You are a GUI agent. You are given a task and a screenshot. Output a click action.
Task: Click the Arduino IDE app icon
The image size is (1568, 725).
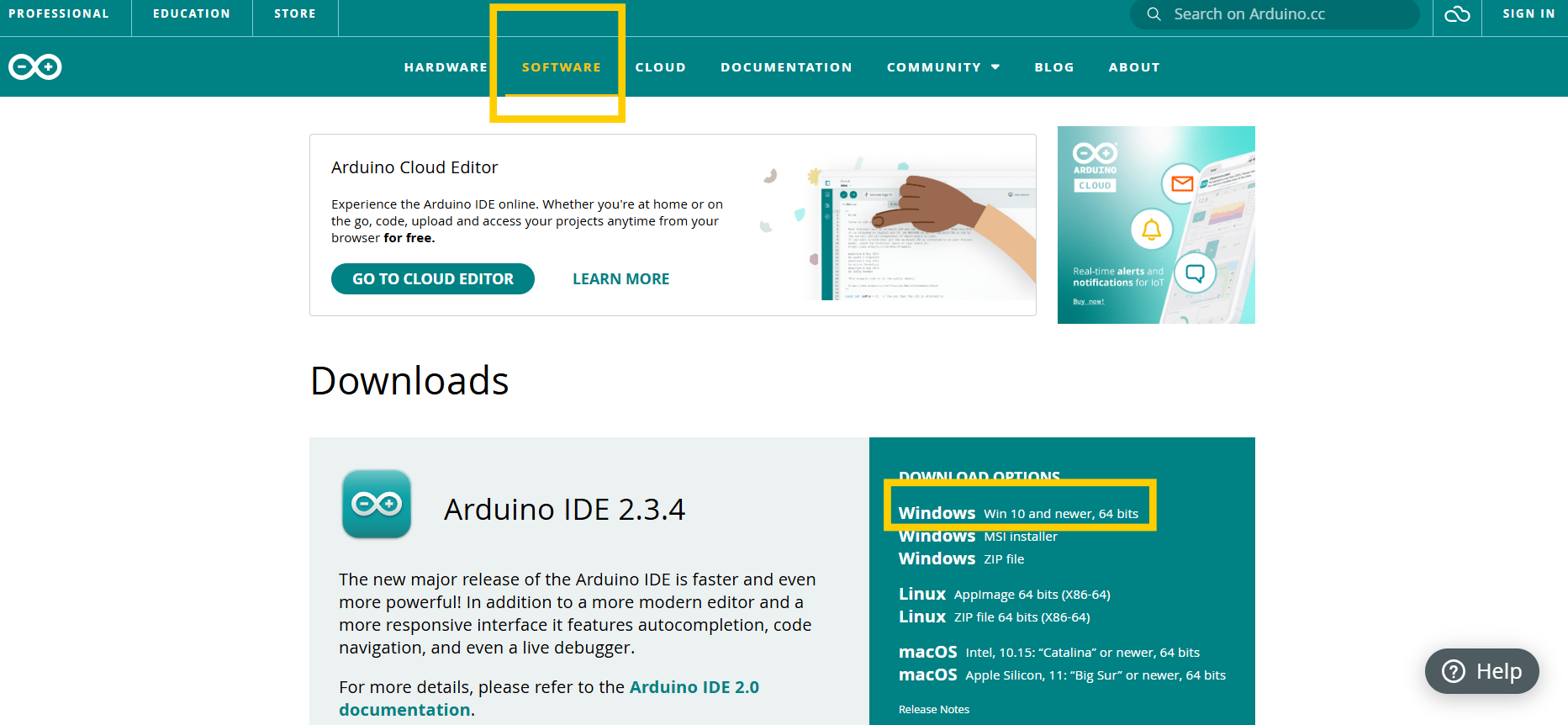click(377, 504)
